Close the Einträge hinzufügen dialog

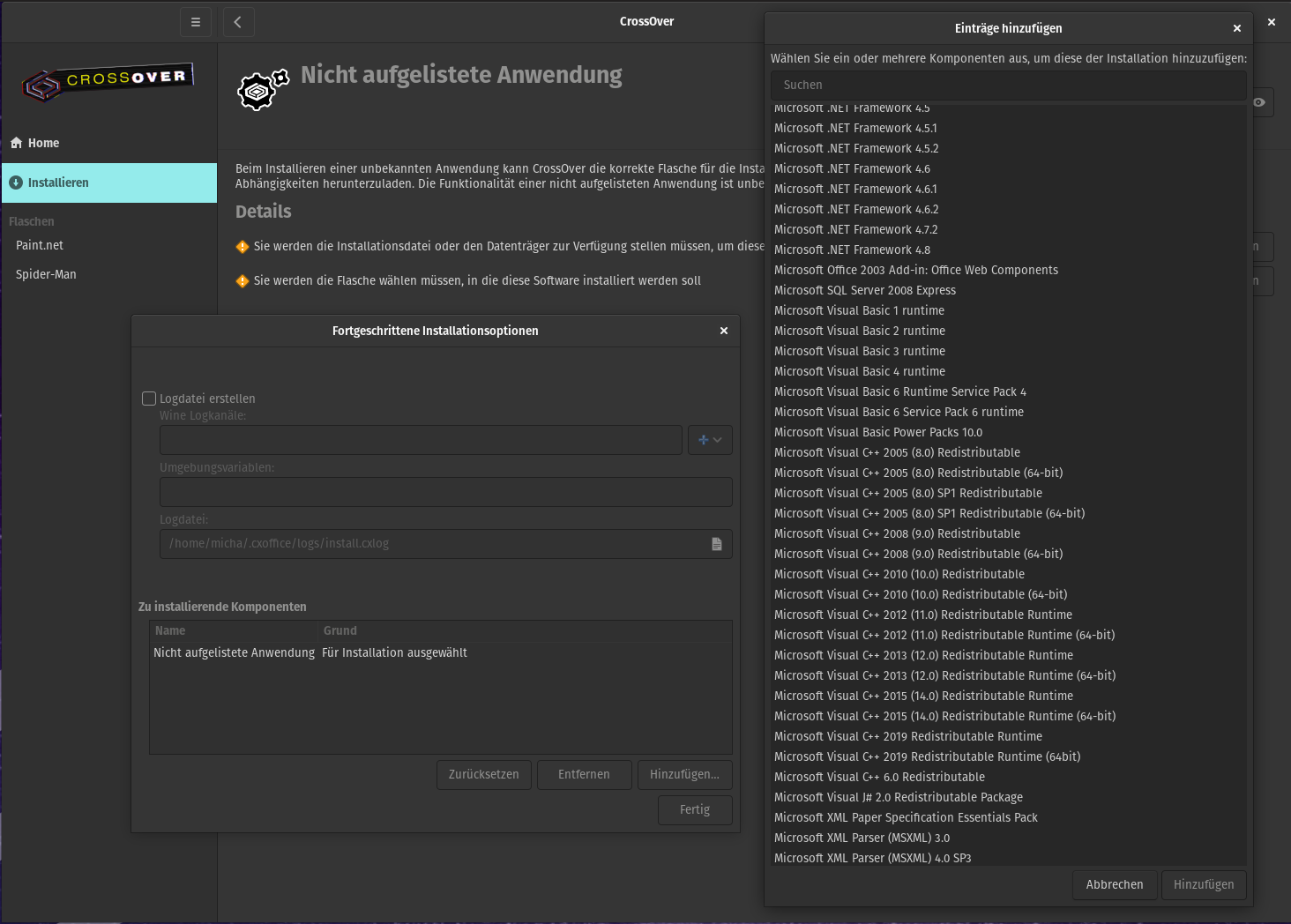[1237, 28]
